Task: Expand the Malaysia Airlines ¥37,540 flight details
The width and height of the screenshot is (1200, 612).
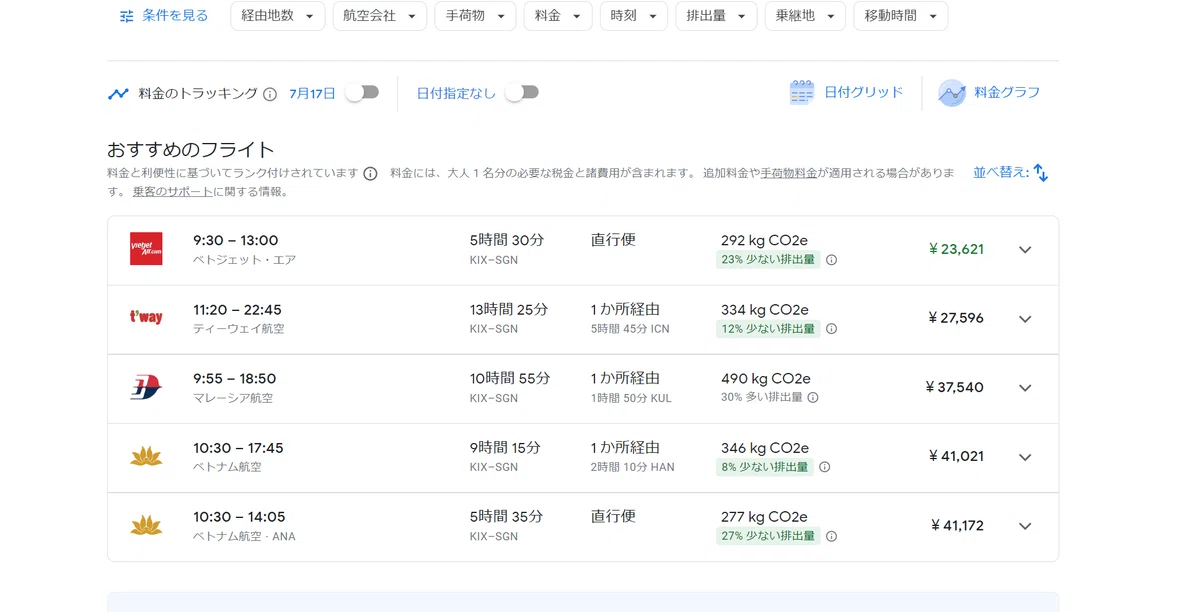Action: (1025, 388)
